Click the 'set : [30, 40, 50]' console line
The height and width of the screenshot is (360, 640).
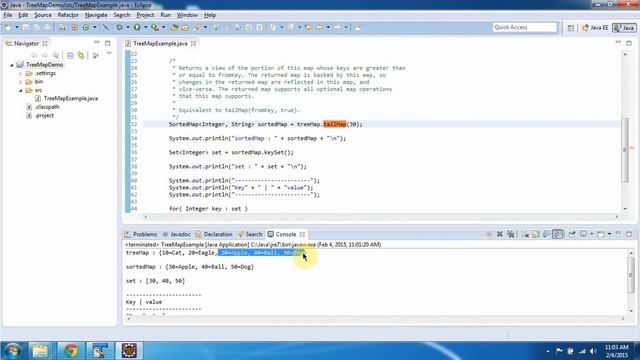[x=156, y=281]
